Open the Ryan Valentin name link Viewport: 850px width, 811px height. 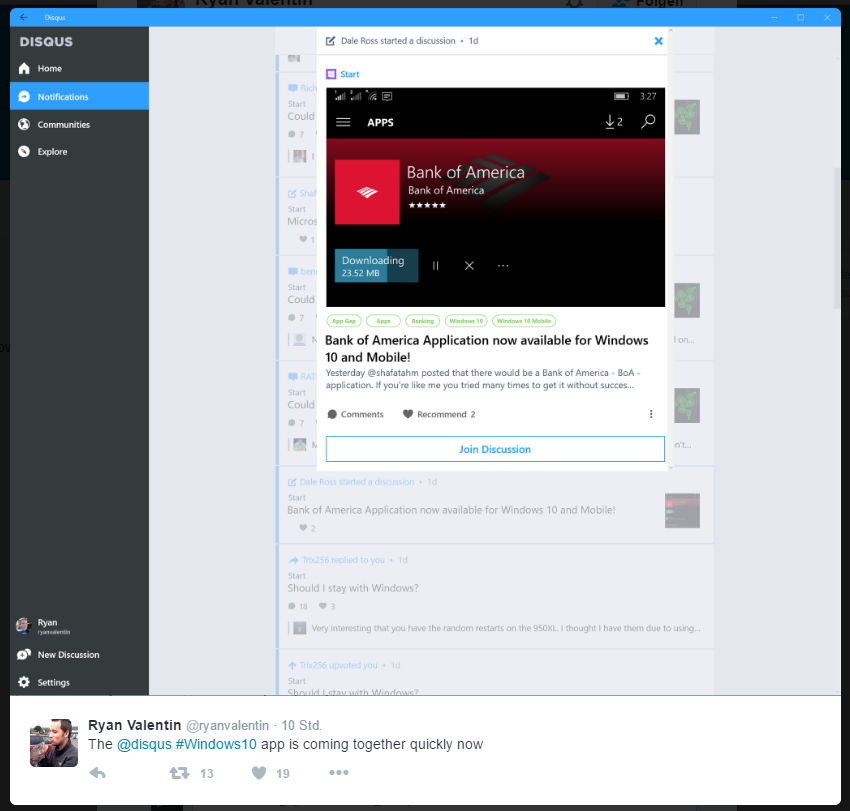click(134, 725)
